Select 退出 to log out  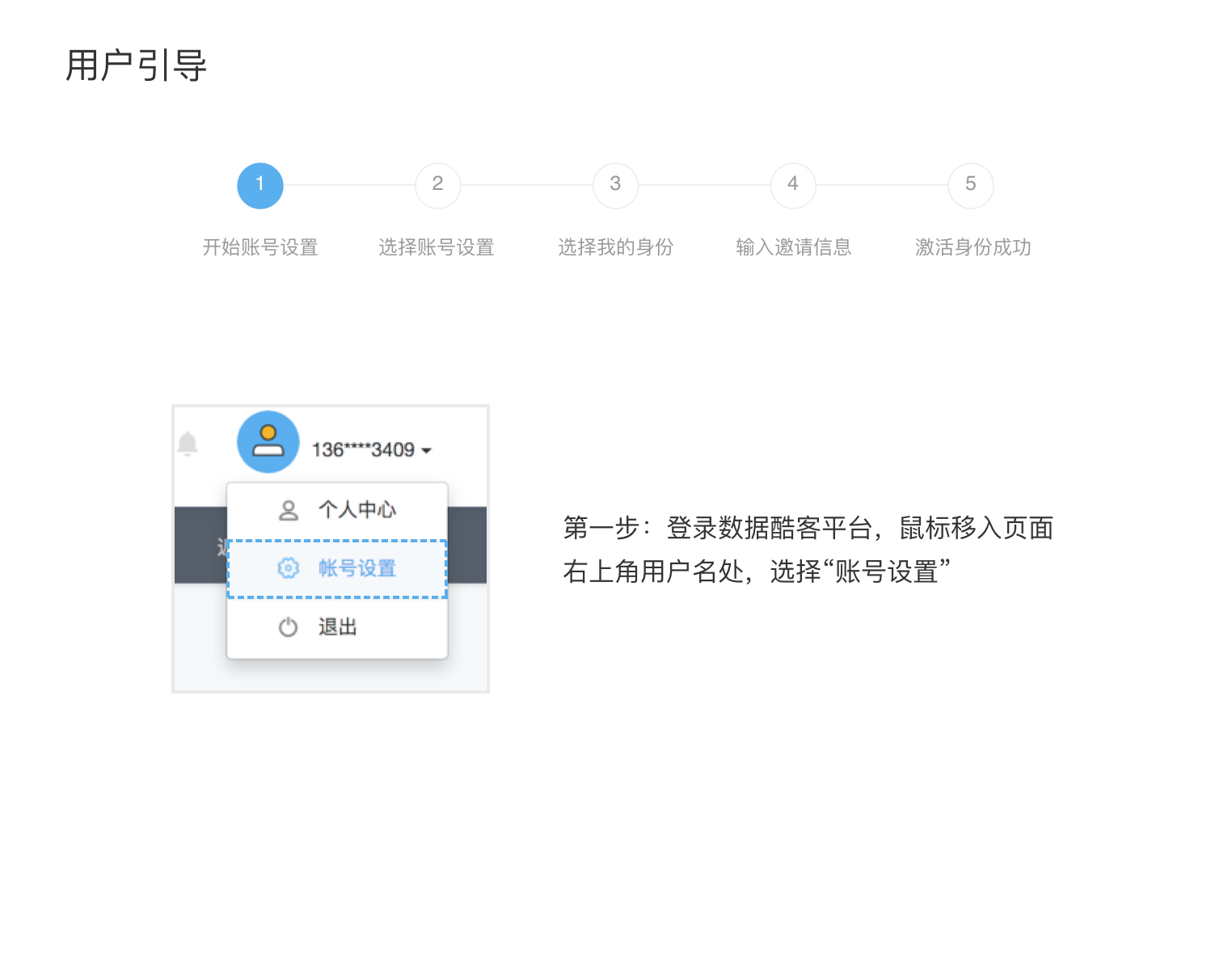[337, 627]
